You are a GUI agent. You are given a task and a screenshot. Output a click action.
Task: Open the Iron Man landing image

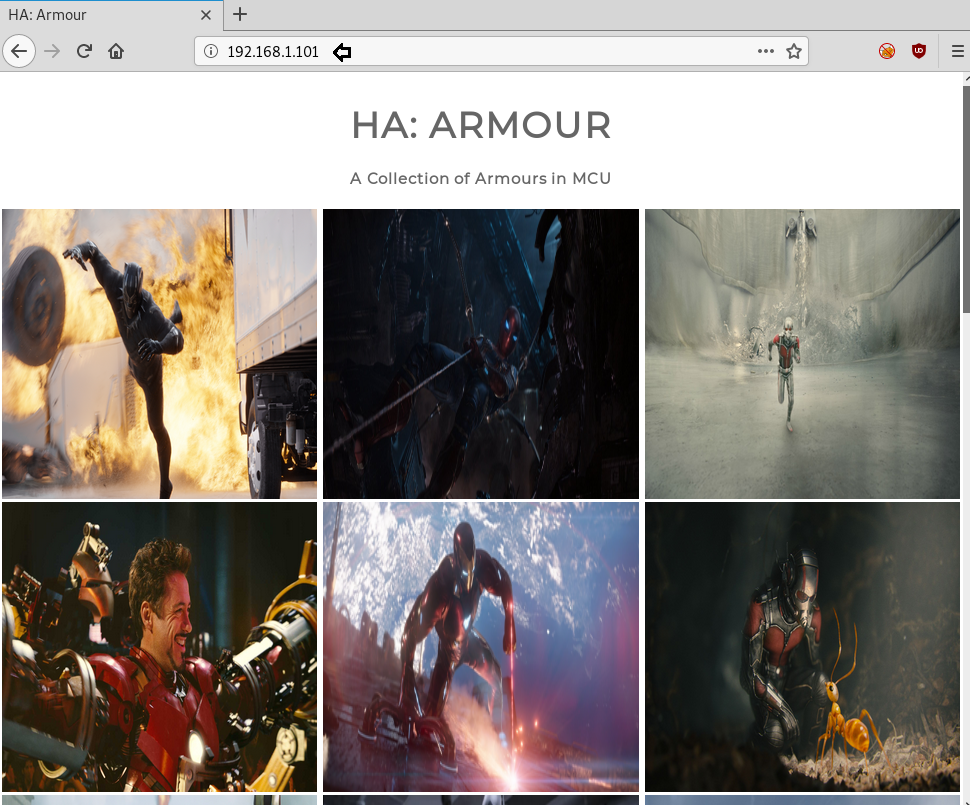[x=481, y=647]
